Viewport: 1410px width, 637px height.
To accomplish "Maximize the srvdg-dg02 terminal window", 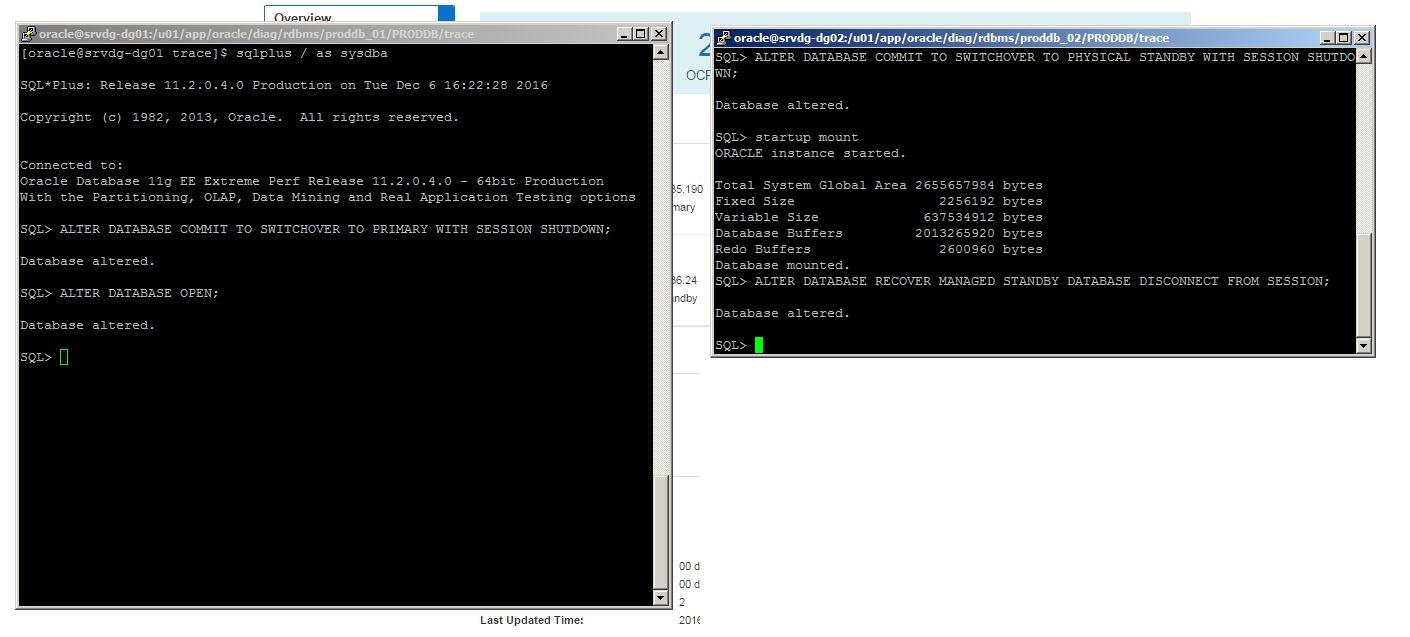I will pyautogui.click(x=1344, y=38).
